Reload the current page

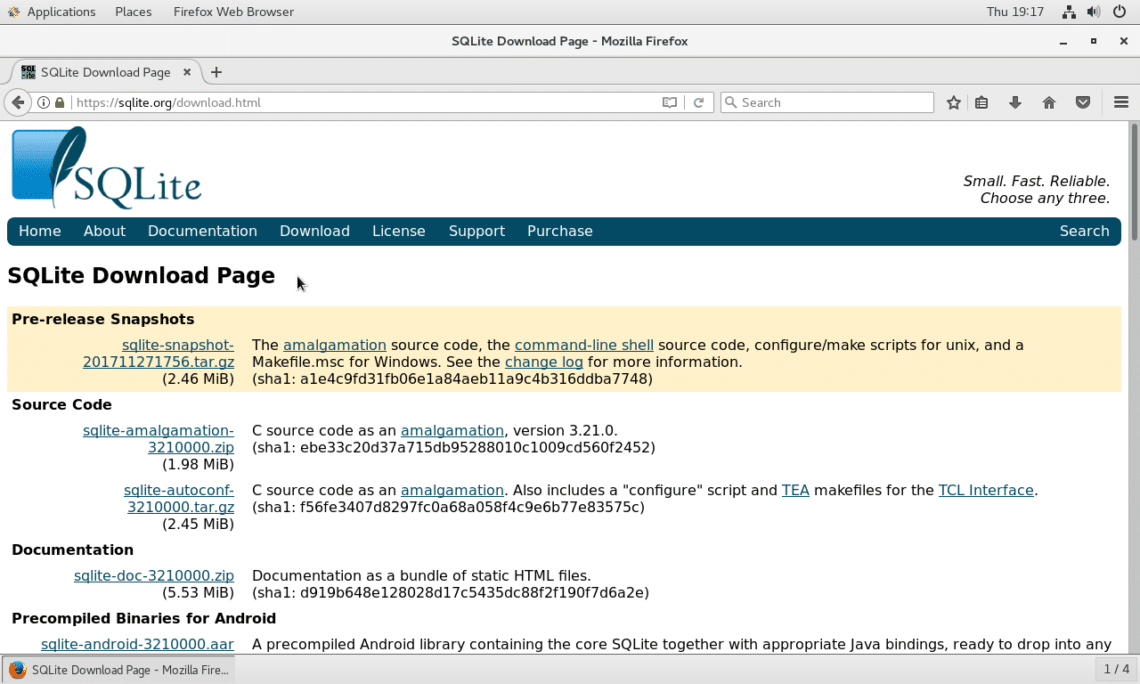[x=699, y=102]
